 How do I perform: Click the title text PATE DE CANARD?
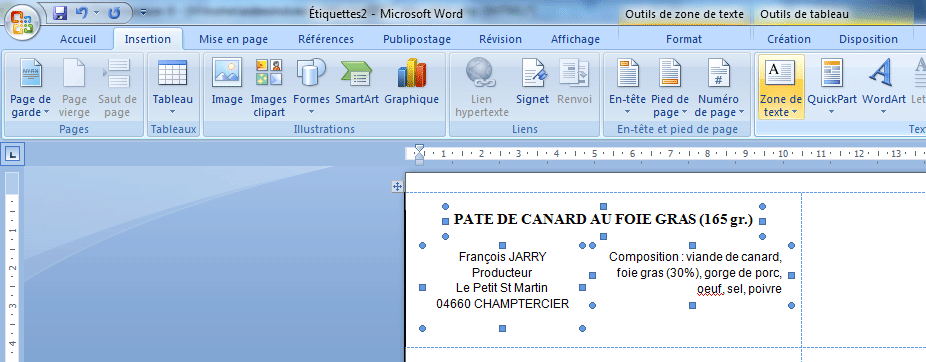pyautogui.click(x=603, y=220)
